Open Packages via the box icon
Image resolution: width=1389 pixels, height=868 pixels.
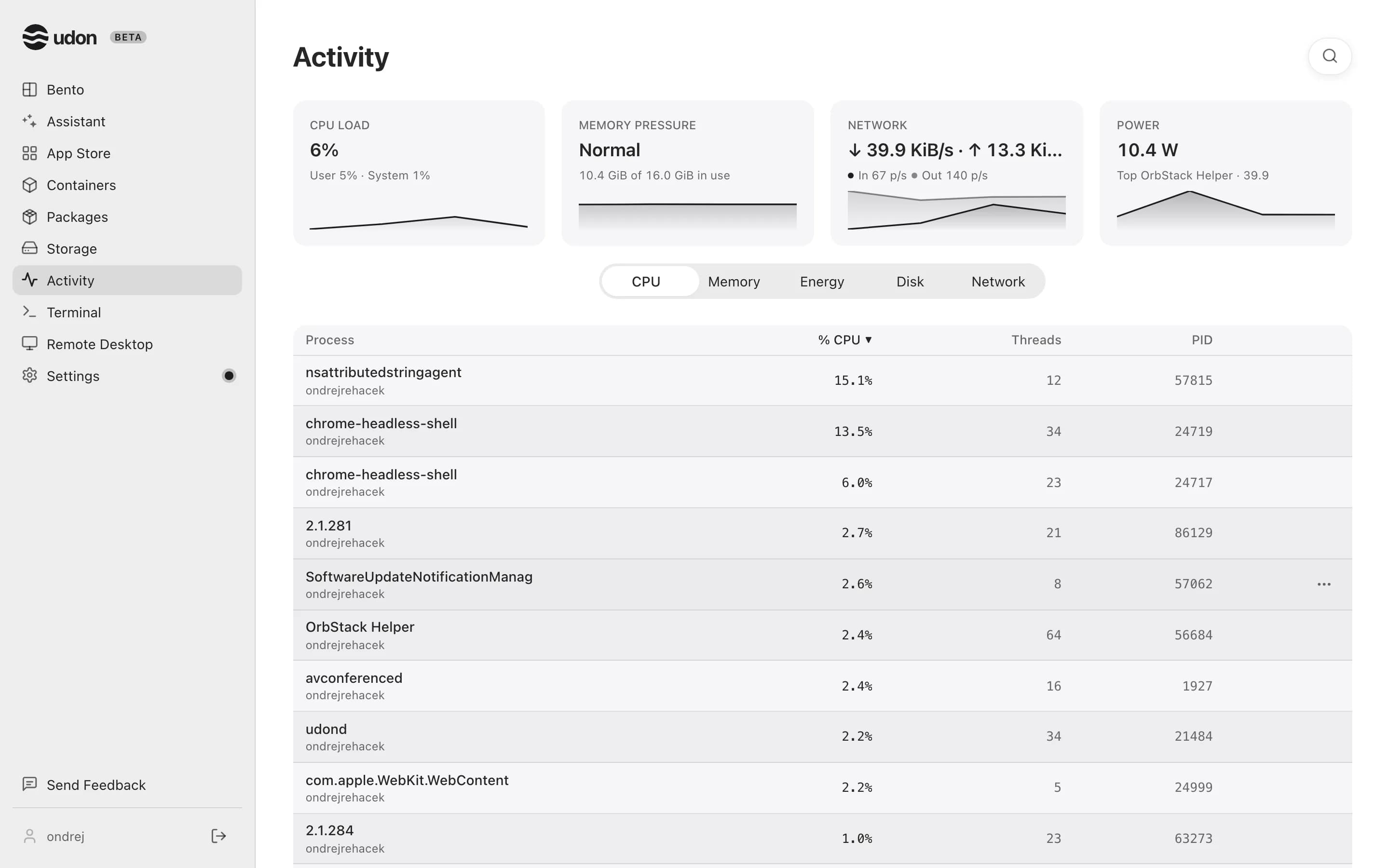pos(30,217)
